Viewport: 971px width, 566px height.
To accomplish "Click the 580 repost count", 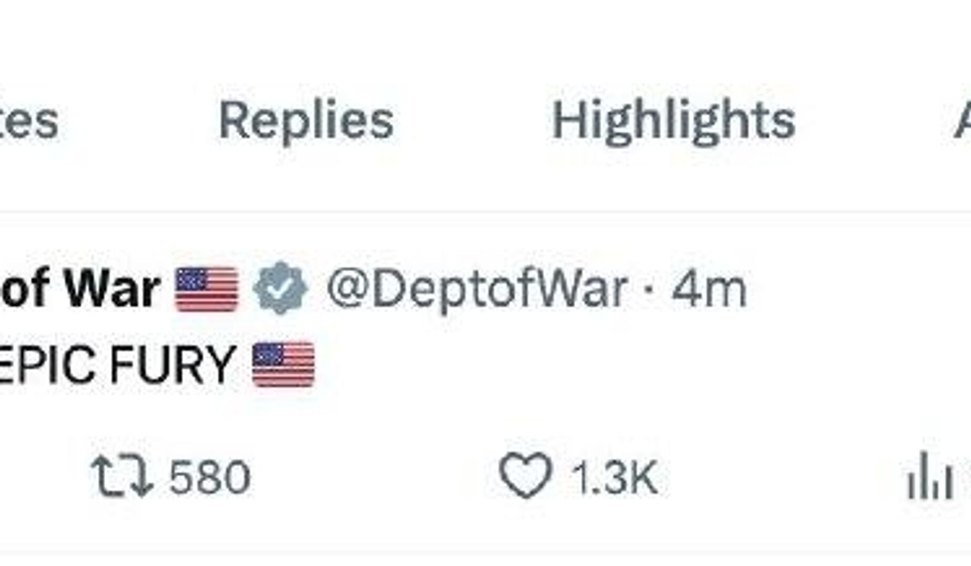I will (x=209, y=478).
